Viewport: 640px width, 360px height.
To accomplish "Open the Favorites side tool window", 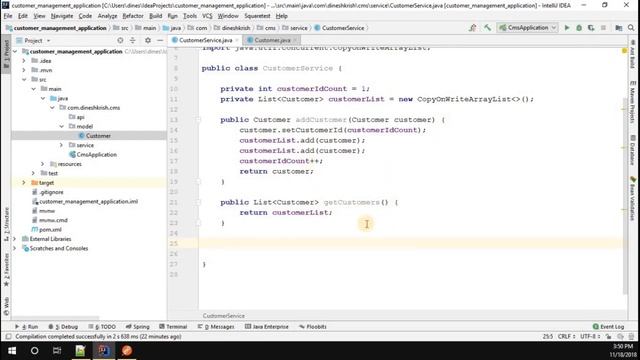I will [6, 269].
